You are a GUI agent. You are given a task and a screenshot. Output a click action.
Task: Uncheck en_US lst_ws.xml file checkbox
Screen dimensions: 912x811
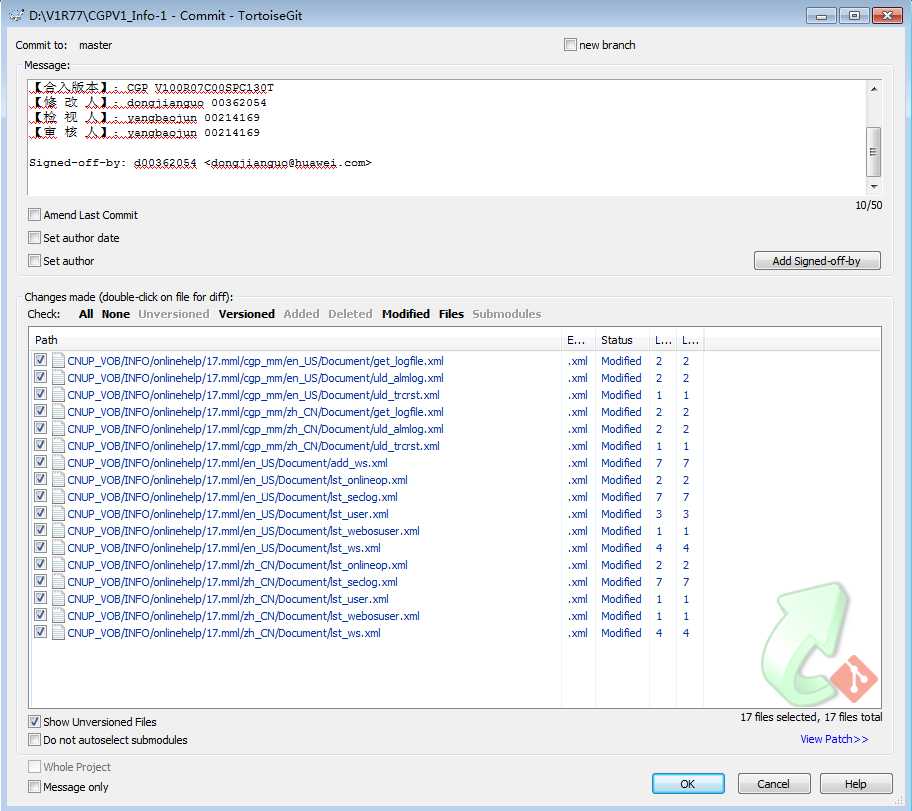point(40,547)
